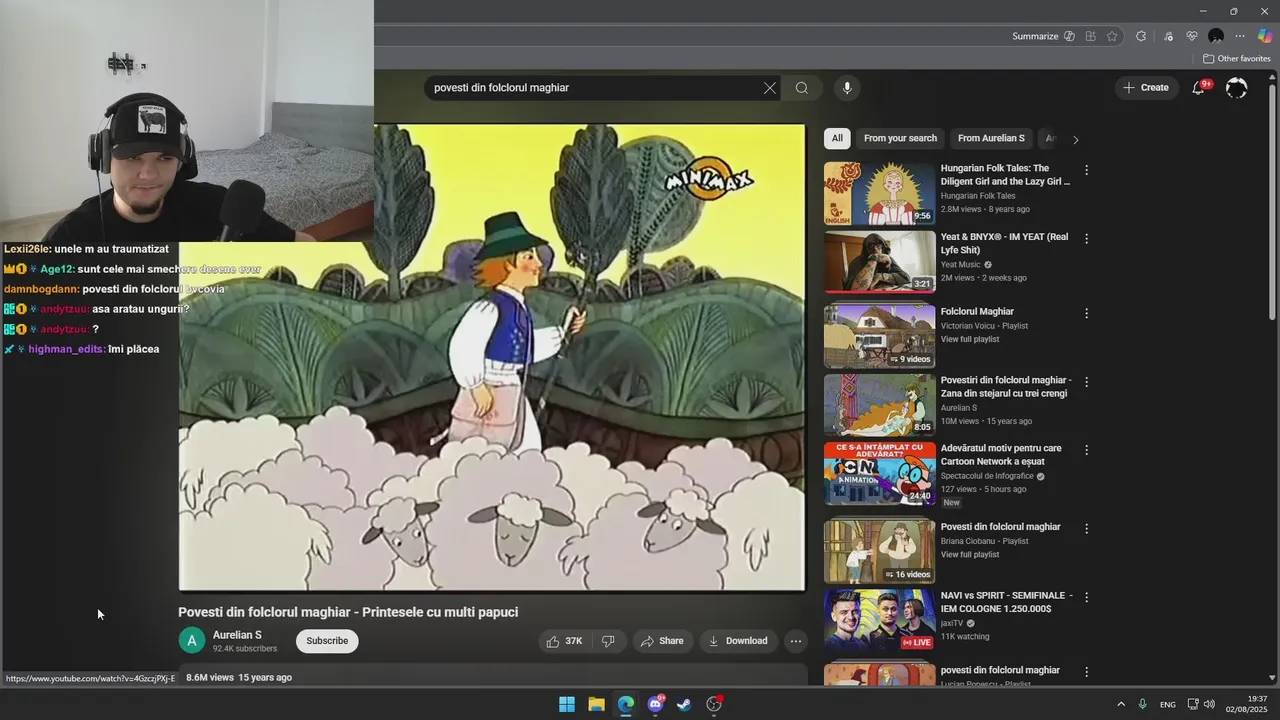
Task: Open options for Cartoon Network video
Action: coord(1086,450)
